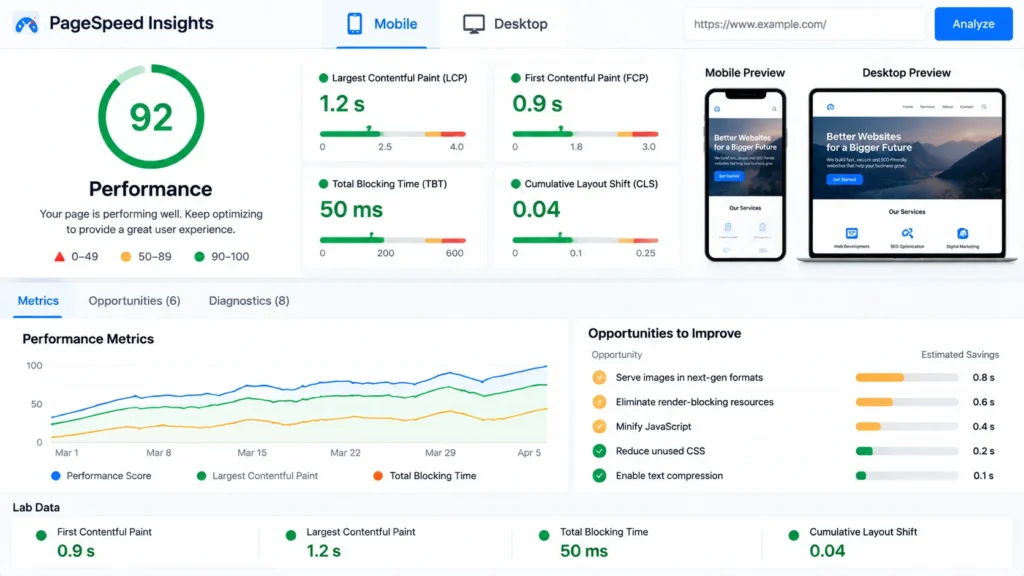Switch to the Desktop tab

click(x=505, y=24)
